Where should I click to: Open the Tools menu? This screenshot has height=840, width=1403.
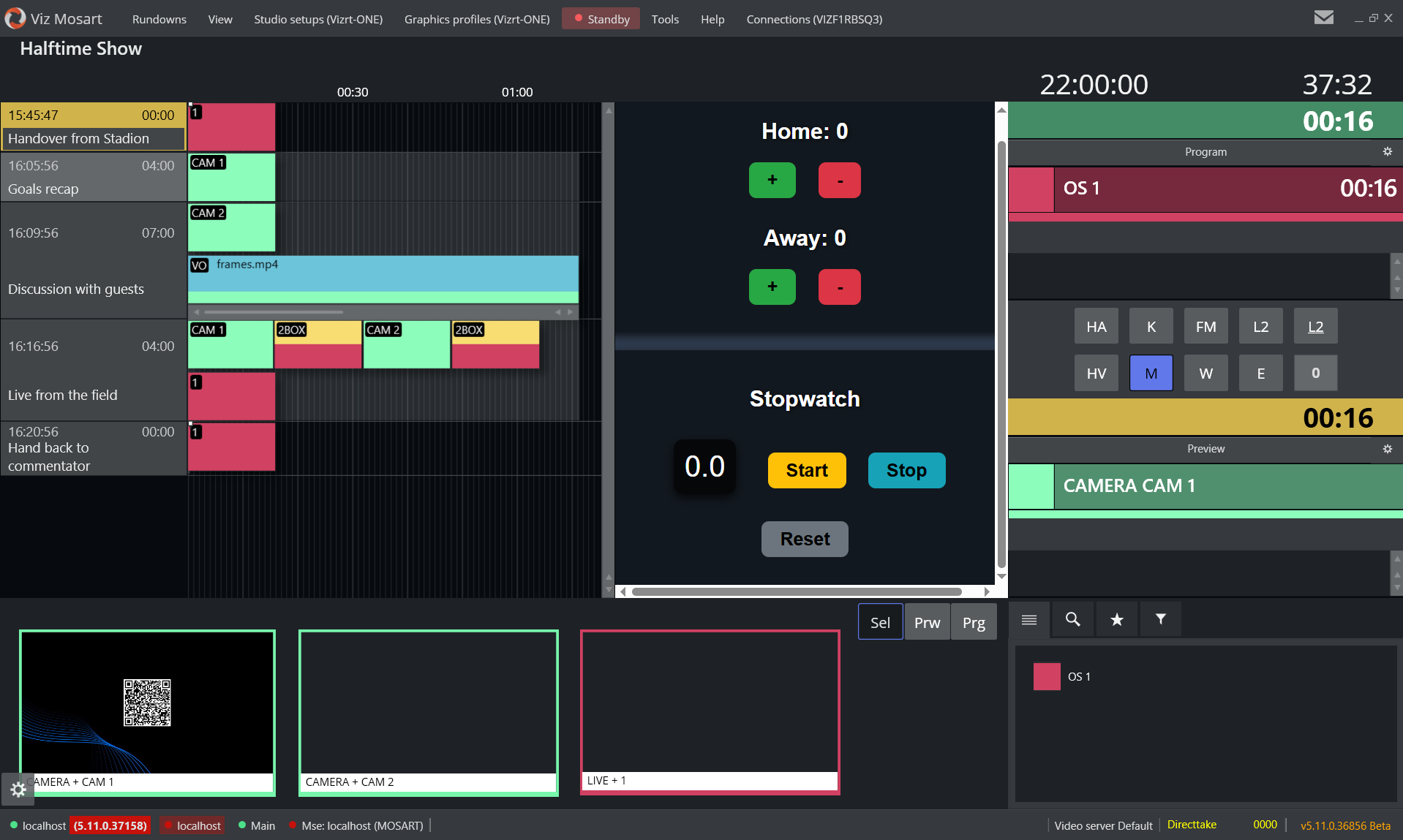(x=665, y=19)
